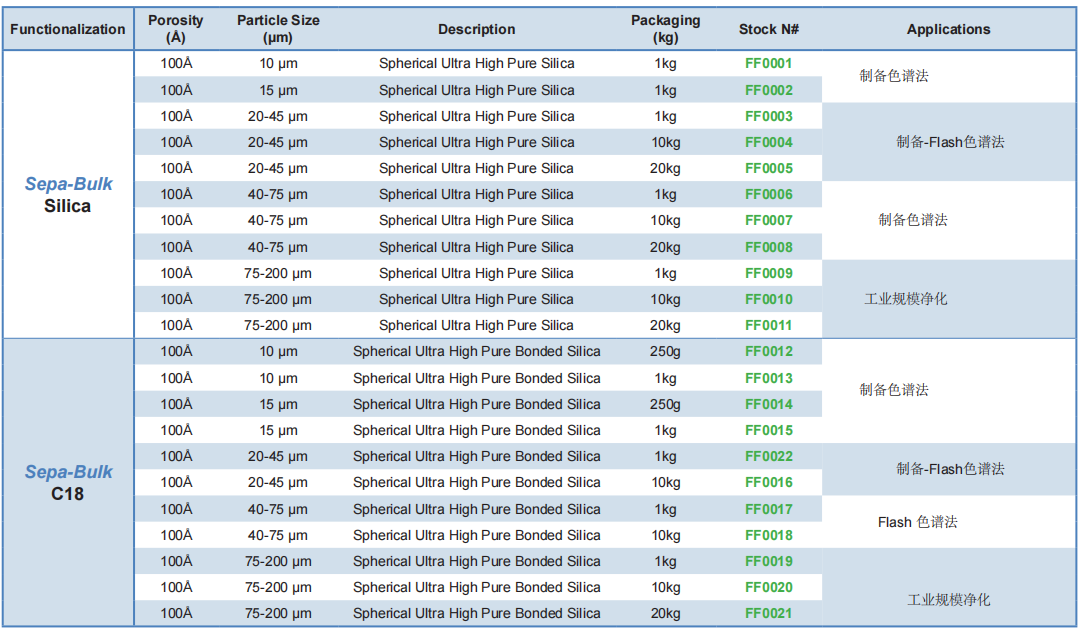The image size is (1083, 632).
Task: Click 10 μm particle size in FF0013 row
Action: pos(278,379)
